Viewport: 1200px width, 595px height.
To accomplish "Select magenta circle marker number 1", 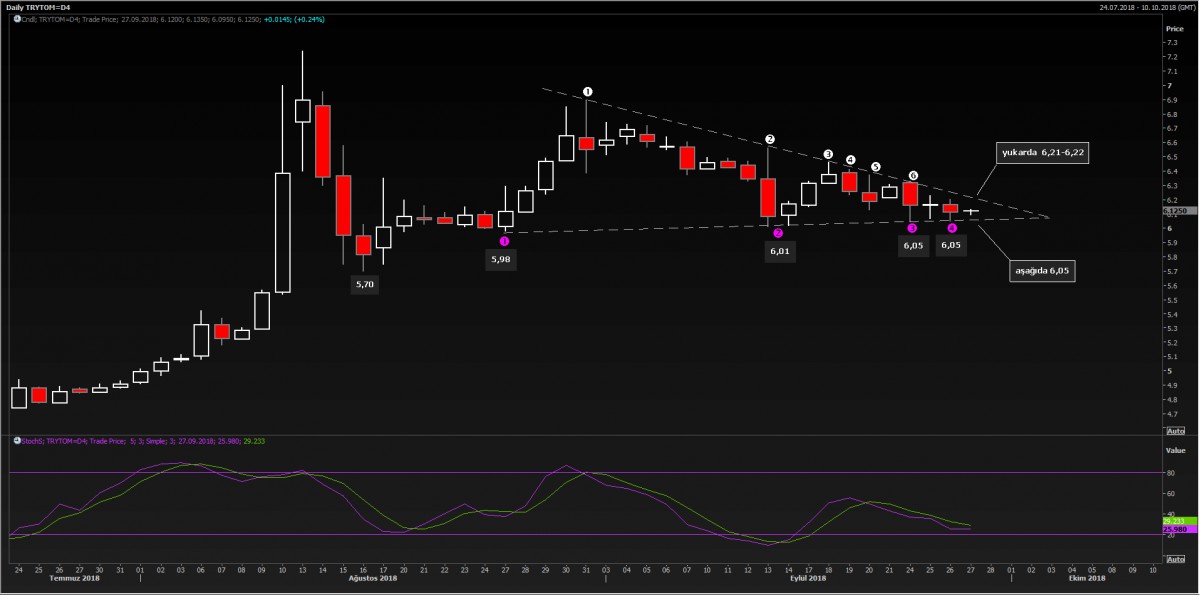I will 504,241.
